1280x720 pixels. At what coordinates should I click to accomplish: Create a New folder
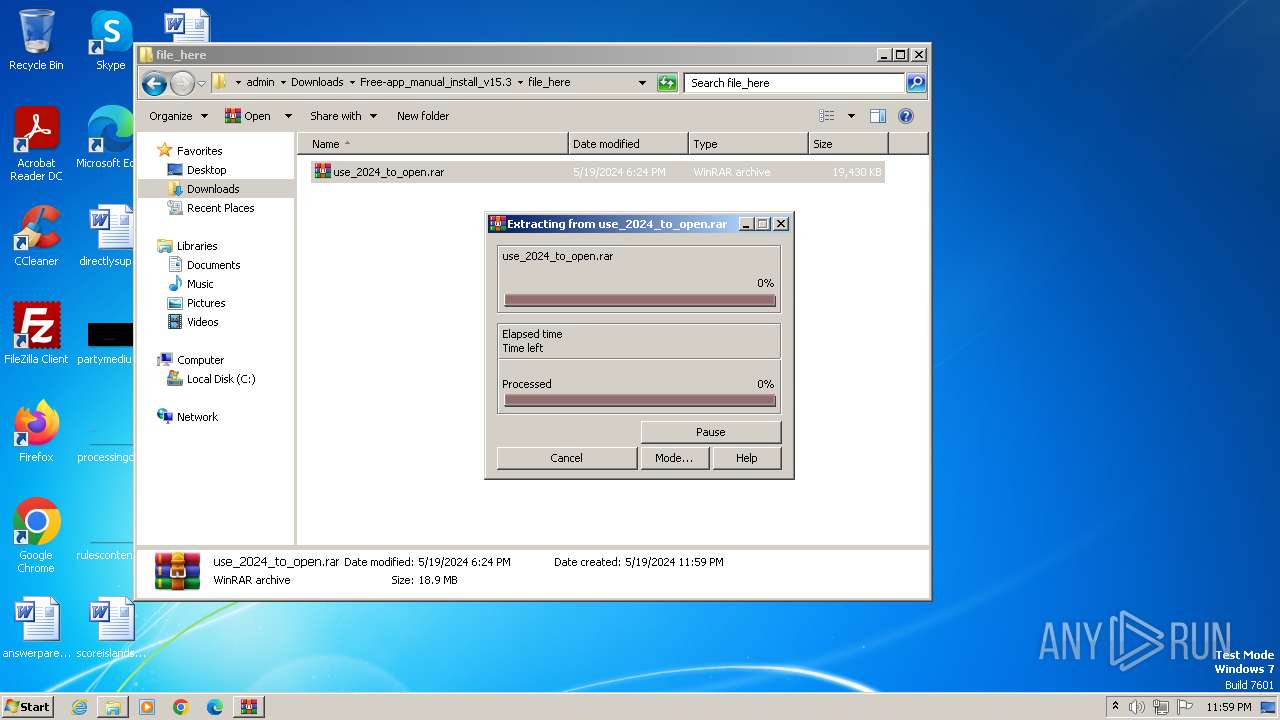point(423,116)
